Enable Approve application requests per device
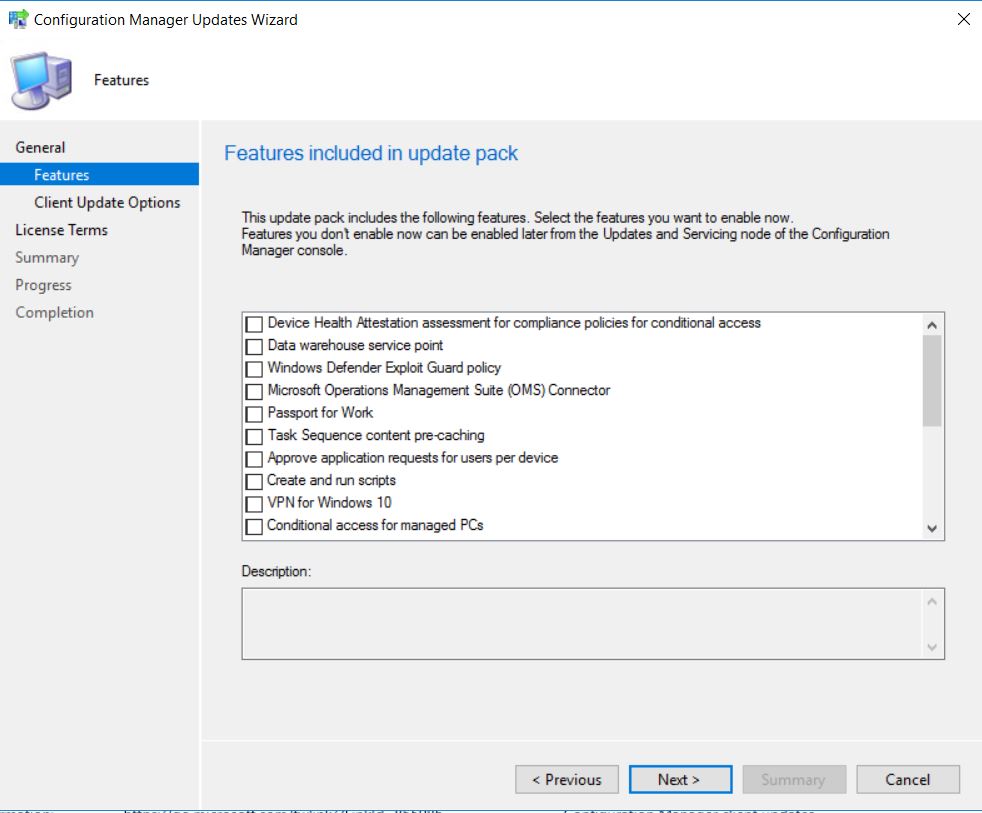 [x=254, y=459]
